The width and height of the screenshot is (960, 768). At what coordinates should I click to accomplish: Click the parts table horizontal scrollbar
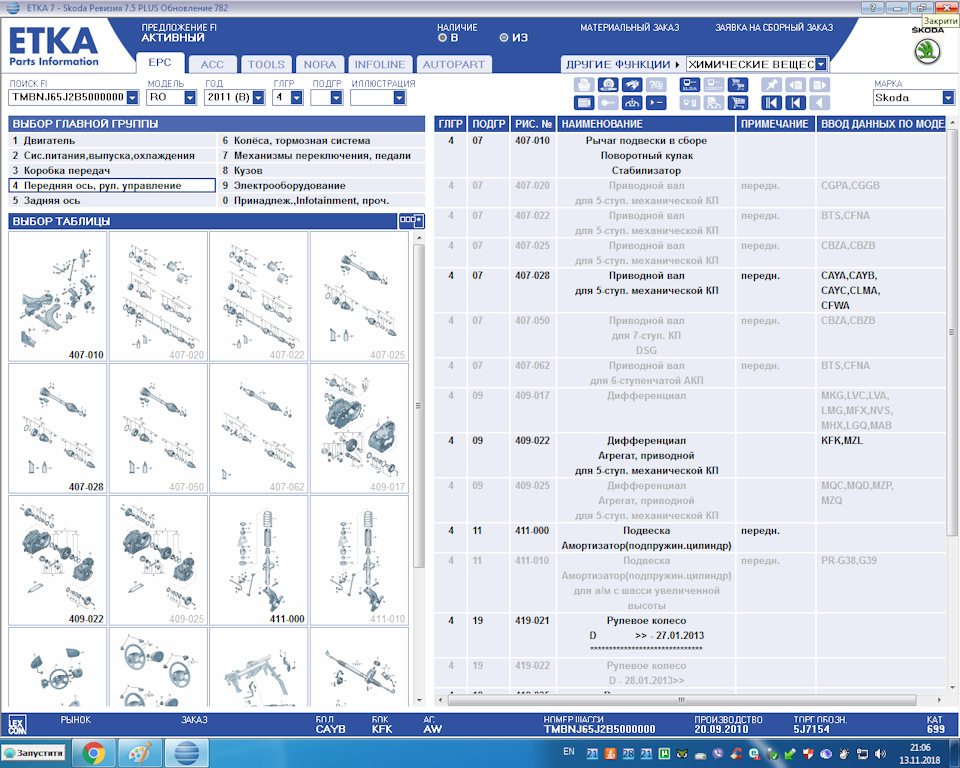[681, 700]
